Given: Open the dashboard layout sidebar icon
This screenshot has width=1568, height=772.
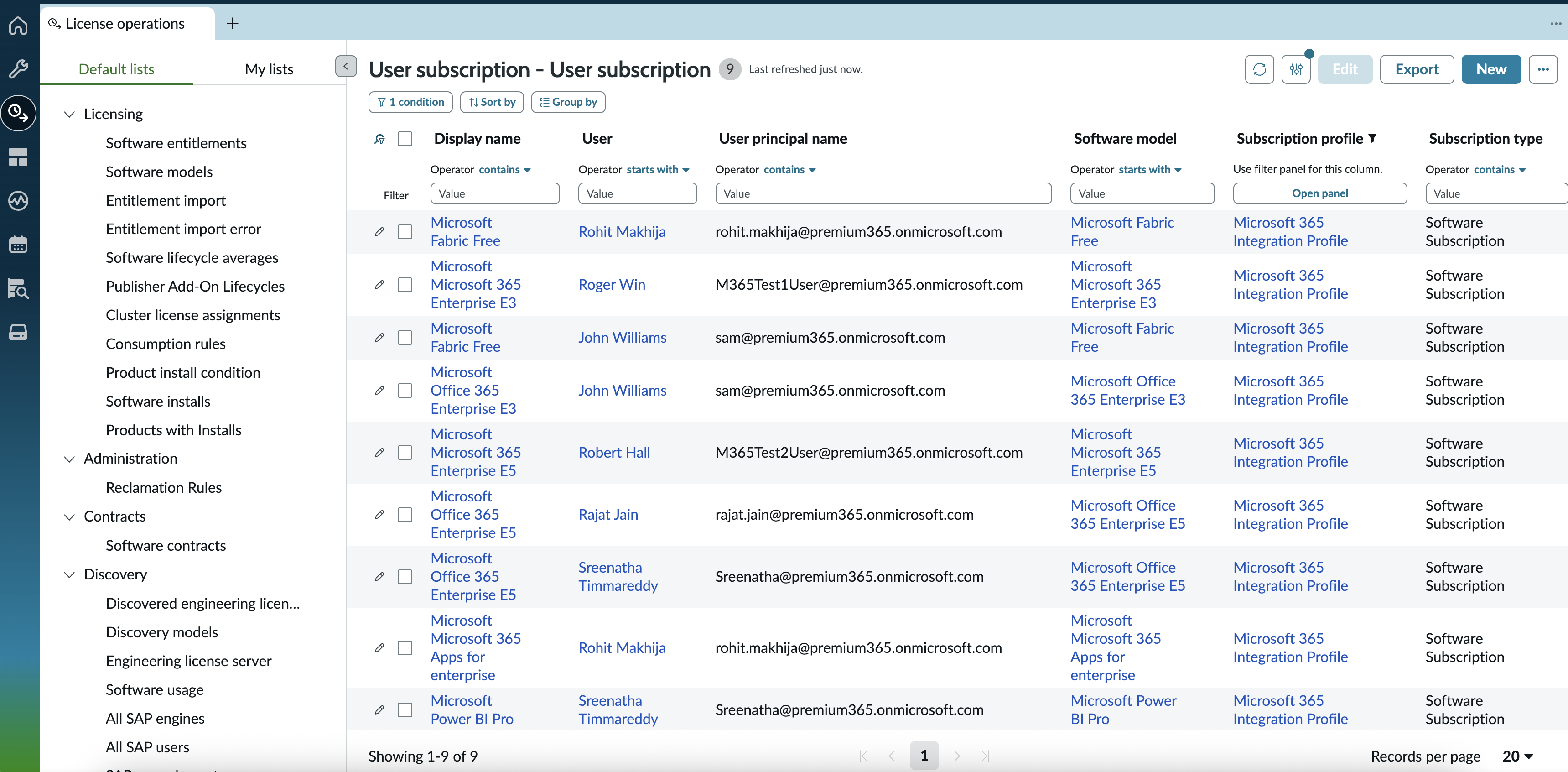Looking at the screenshot, I should point(18,156).
